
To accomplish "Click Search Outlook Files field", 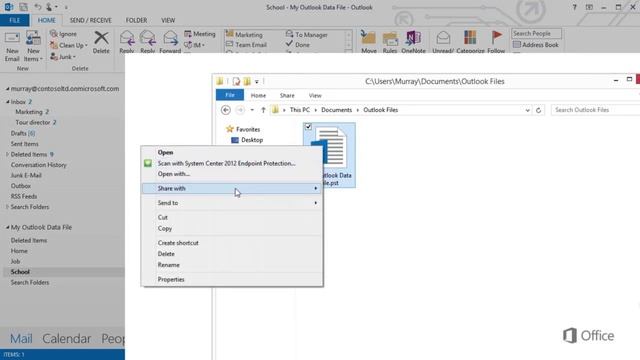I will (x=595, y=110).
